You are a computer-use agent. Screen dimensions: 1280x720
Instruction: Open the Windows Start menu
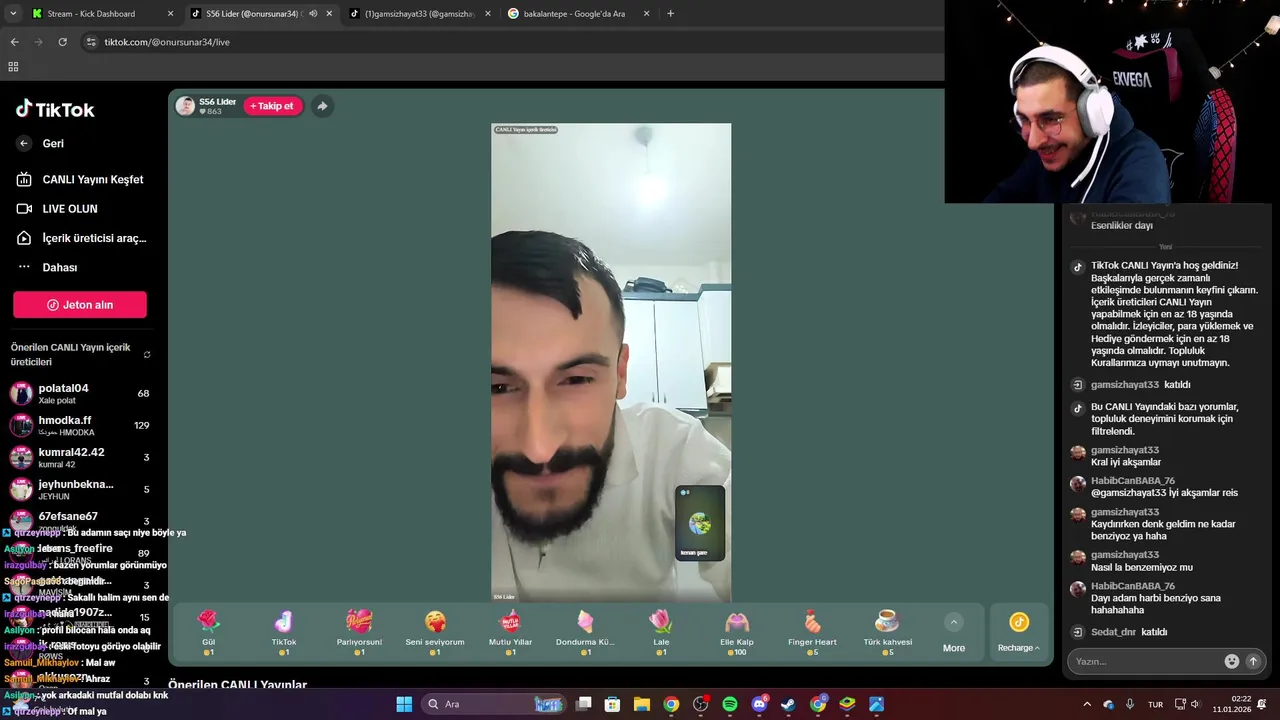[404, 704]
